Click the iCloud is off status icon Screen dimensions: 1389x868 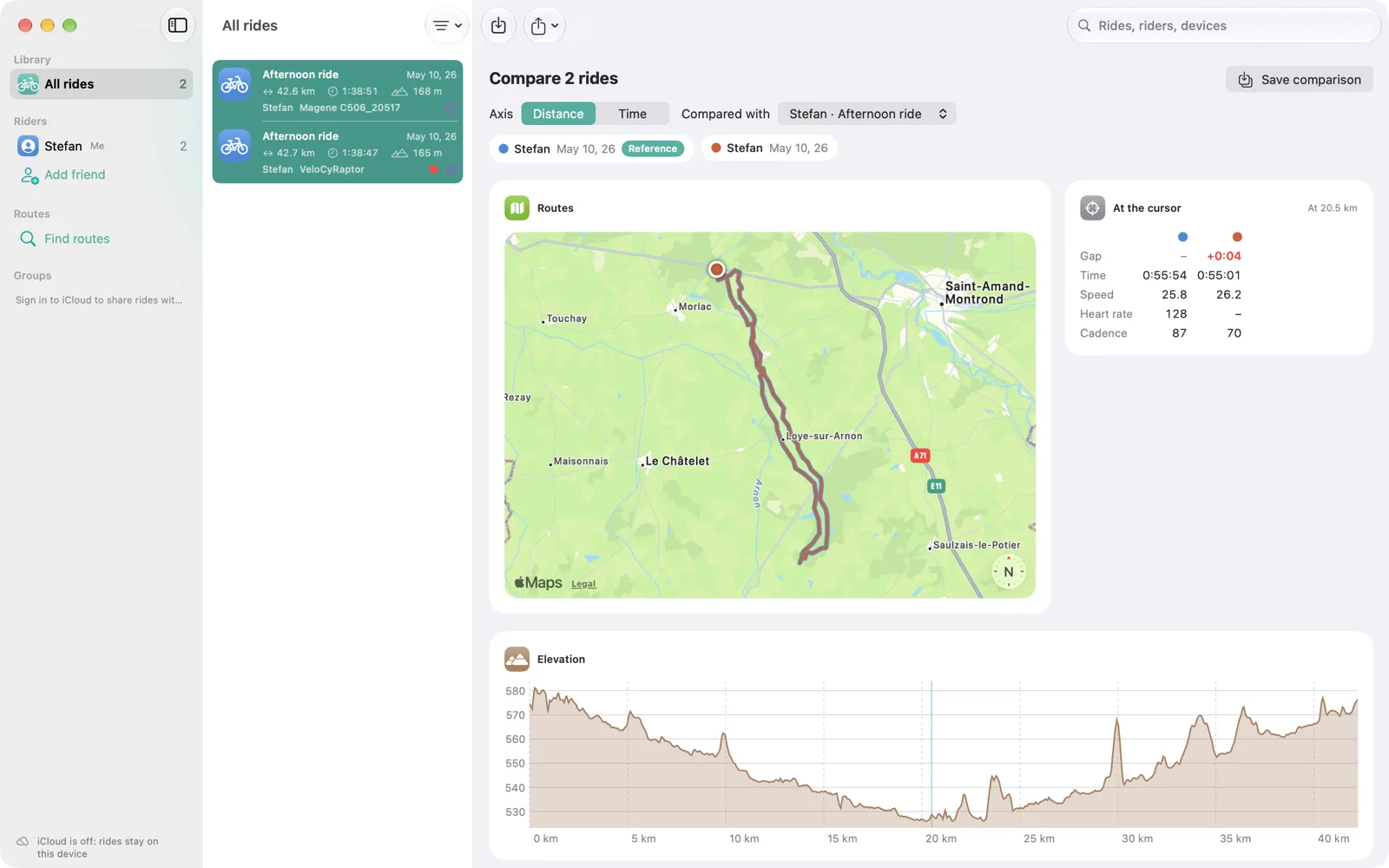pos(23,841)
